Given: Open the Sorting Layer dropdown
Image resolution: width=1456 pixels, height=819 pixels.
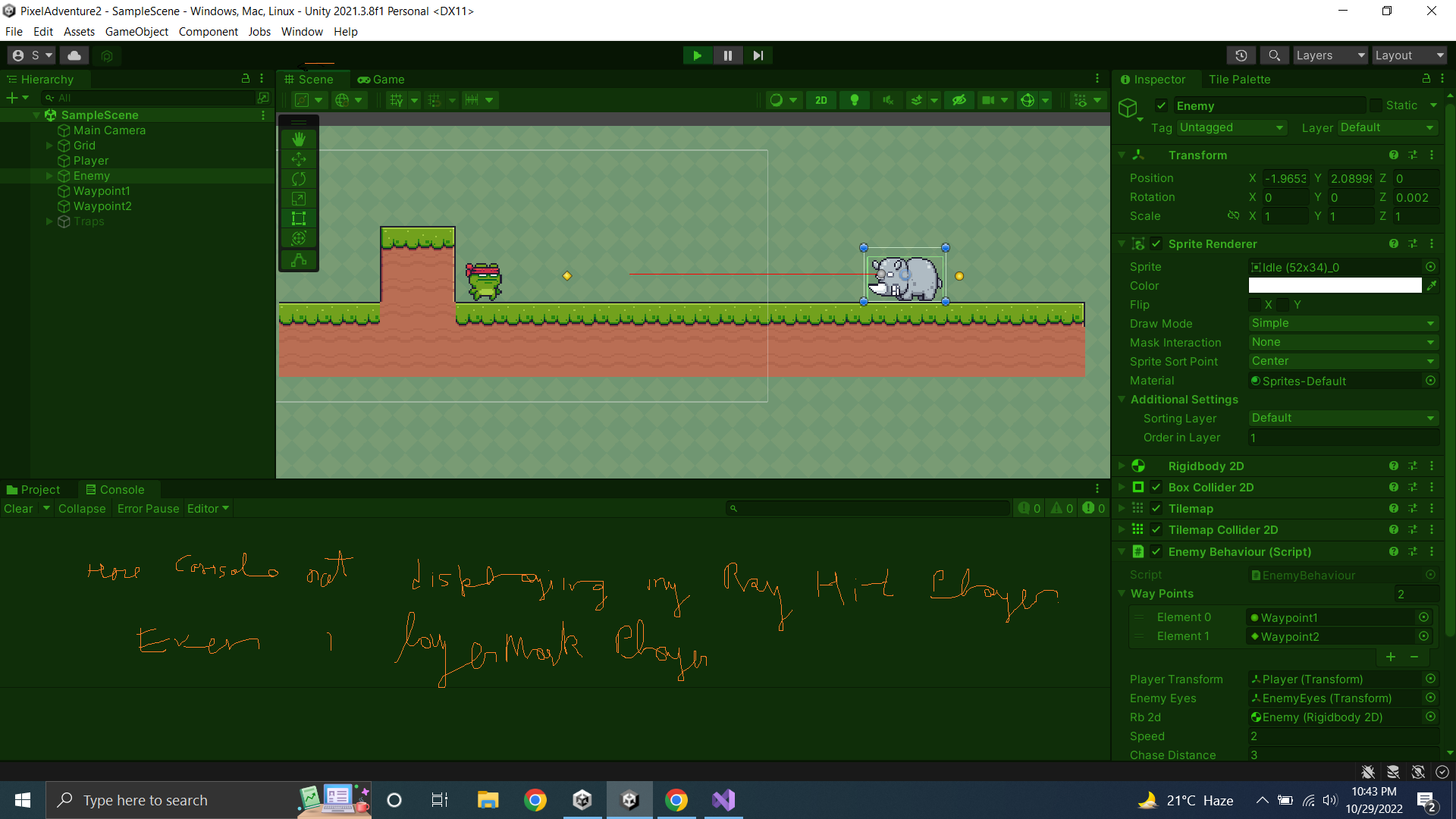Looking at the screenshot, I should click(1343, 418).
